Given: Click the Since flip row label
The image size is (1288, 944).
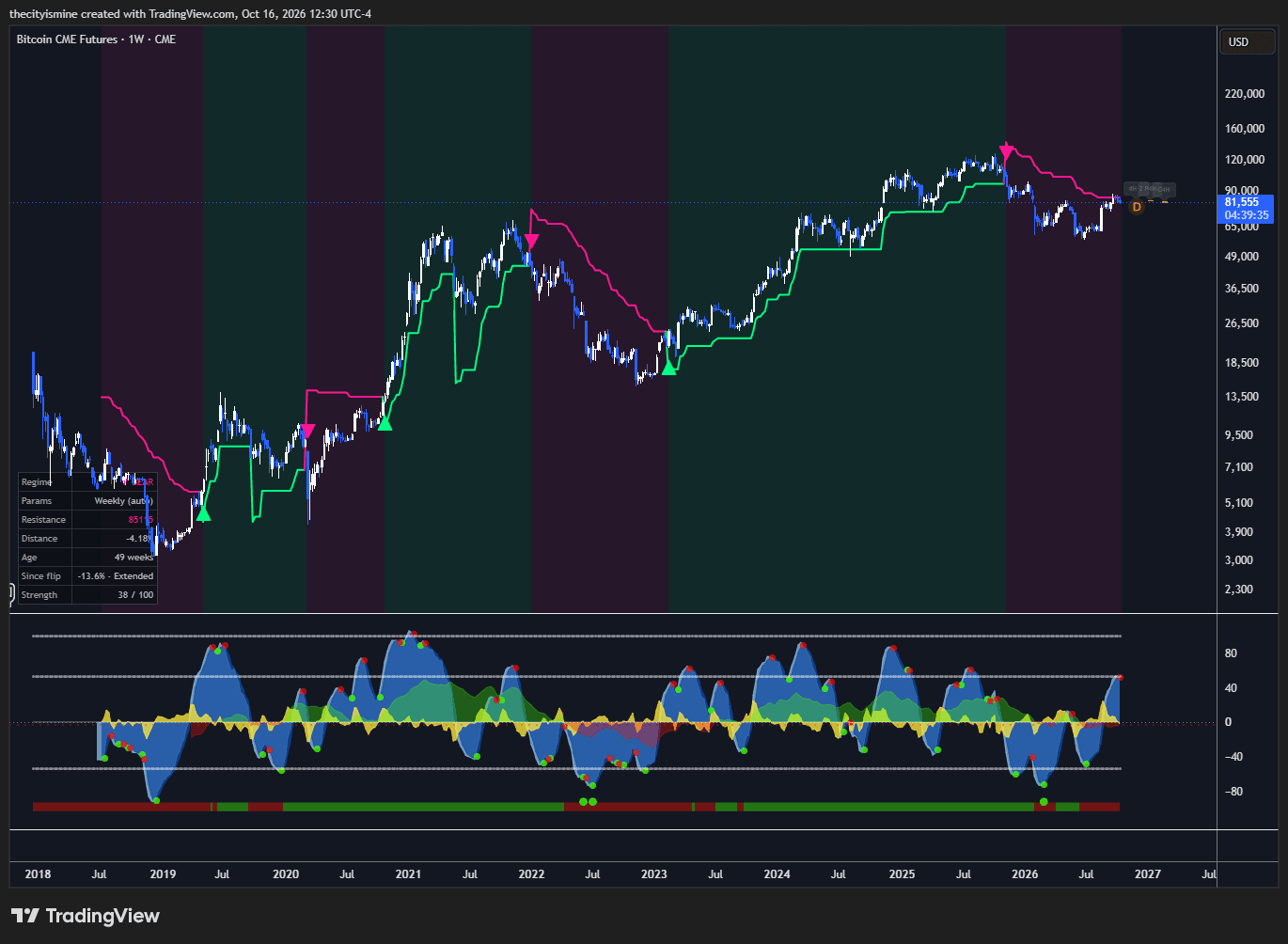Looking at the screenshot, I should tap(40, 576).
